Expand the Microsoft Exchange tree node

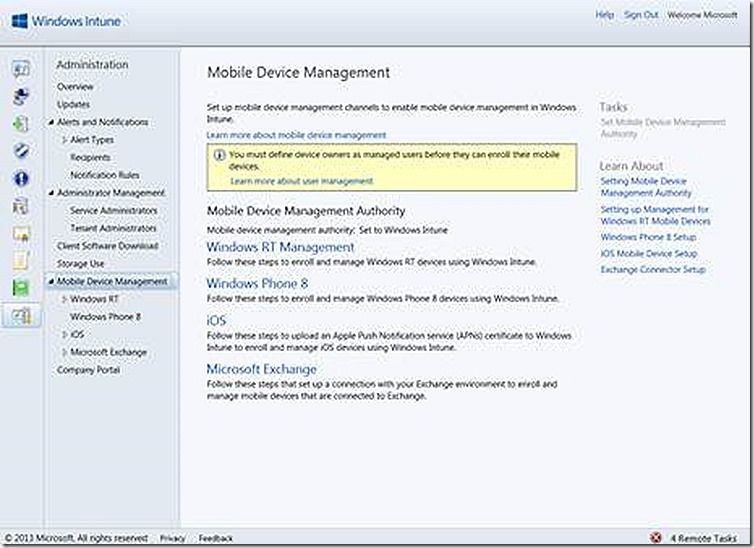64,352
